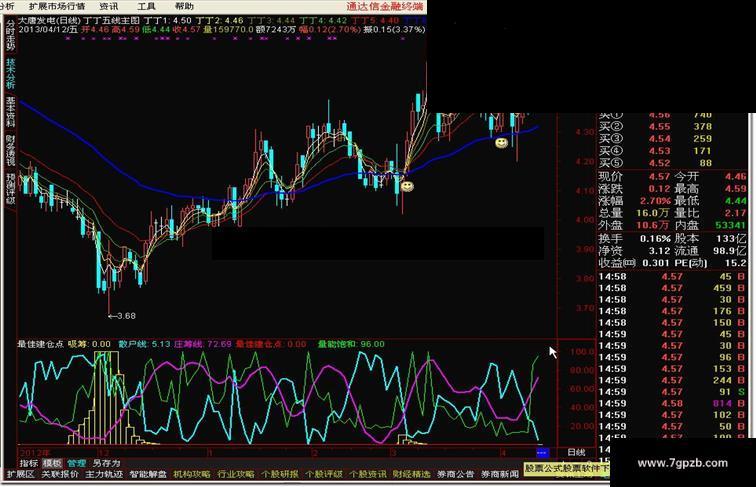The image size is (756, 487).
Task: Click the 买④ bid row at 4.53
Action: pyautogui.click(x=656, y=151)
